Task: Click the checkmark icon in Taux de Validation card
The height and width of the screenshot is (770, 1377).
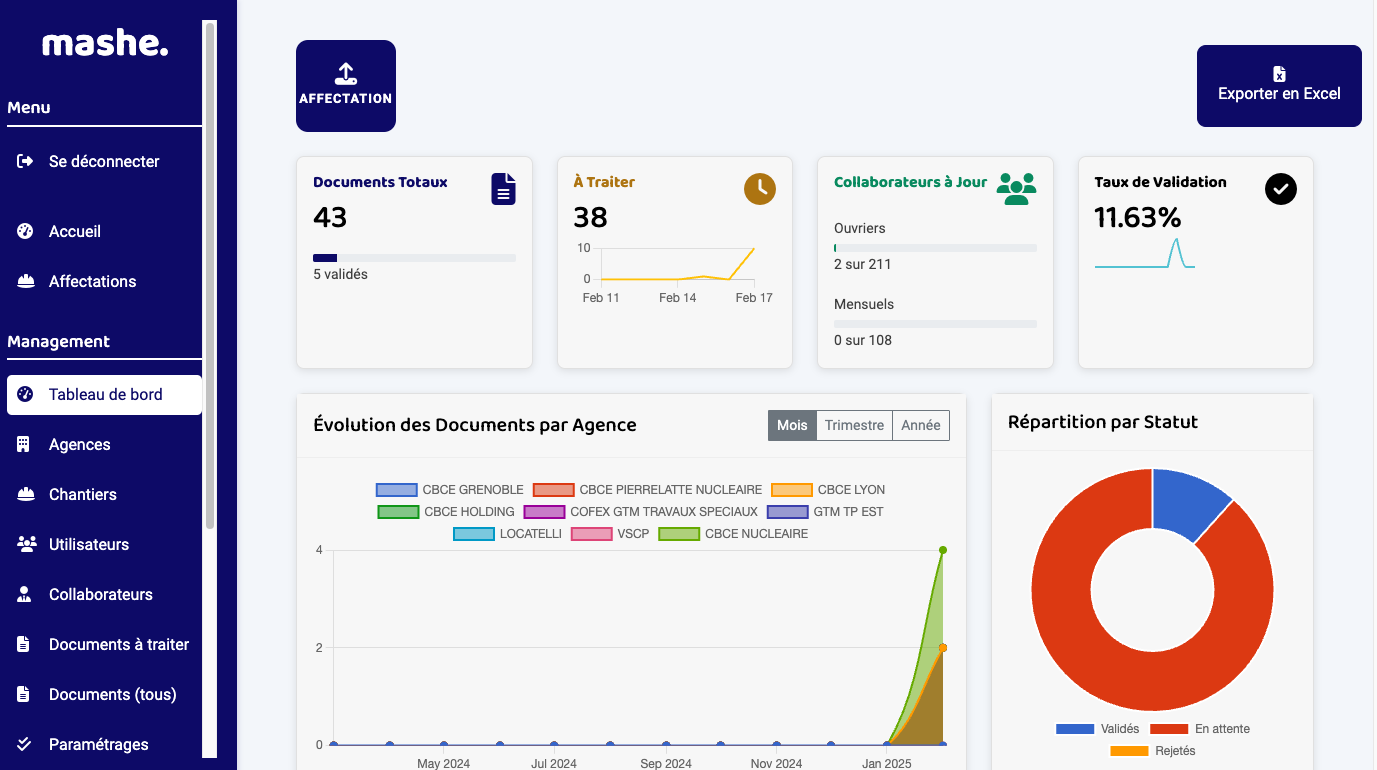Action: 1281,189
